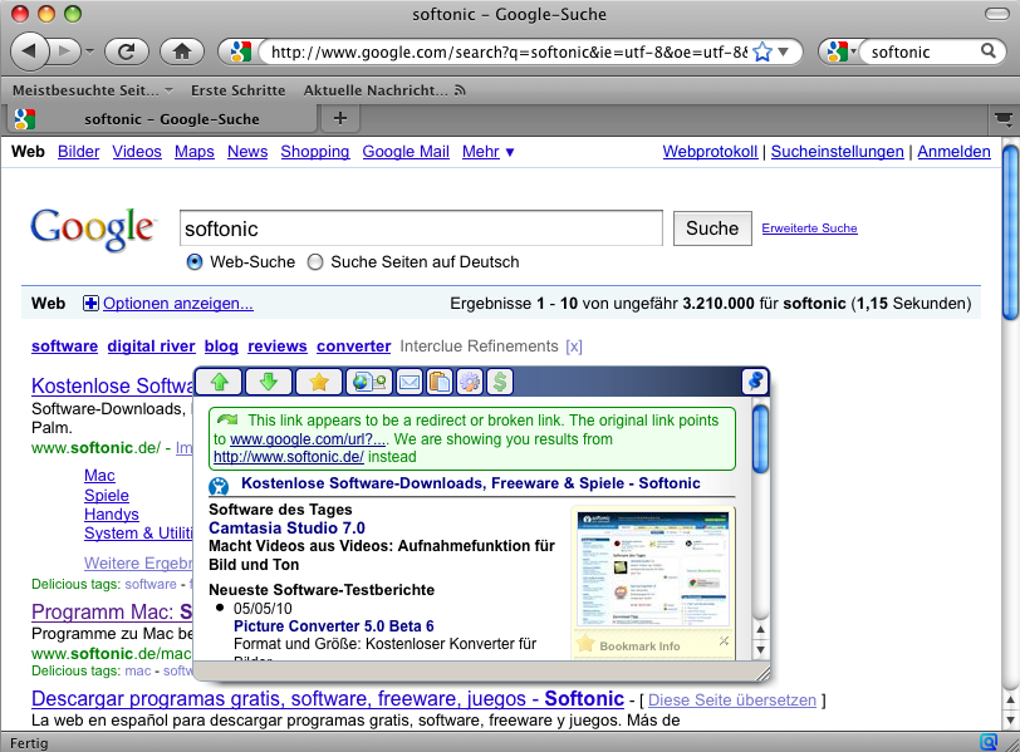Pin the popup with the blue pushpin icon
1020x752 pixels.
point(755,381)
